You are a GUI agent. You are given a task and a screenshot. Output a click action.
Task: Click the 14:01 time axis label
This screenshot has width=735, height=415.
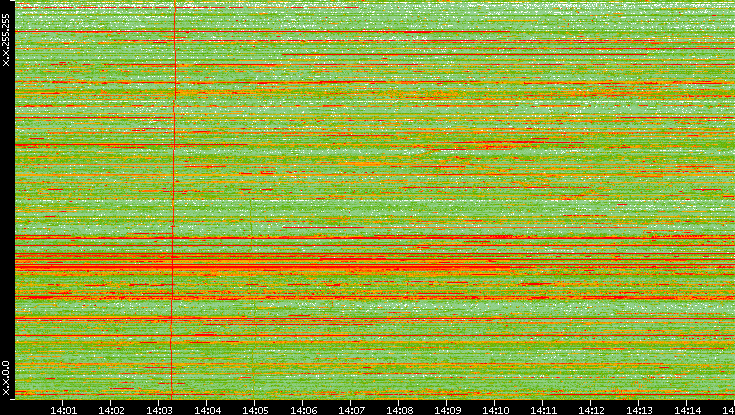tap(63, 410)
